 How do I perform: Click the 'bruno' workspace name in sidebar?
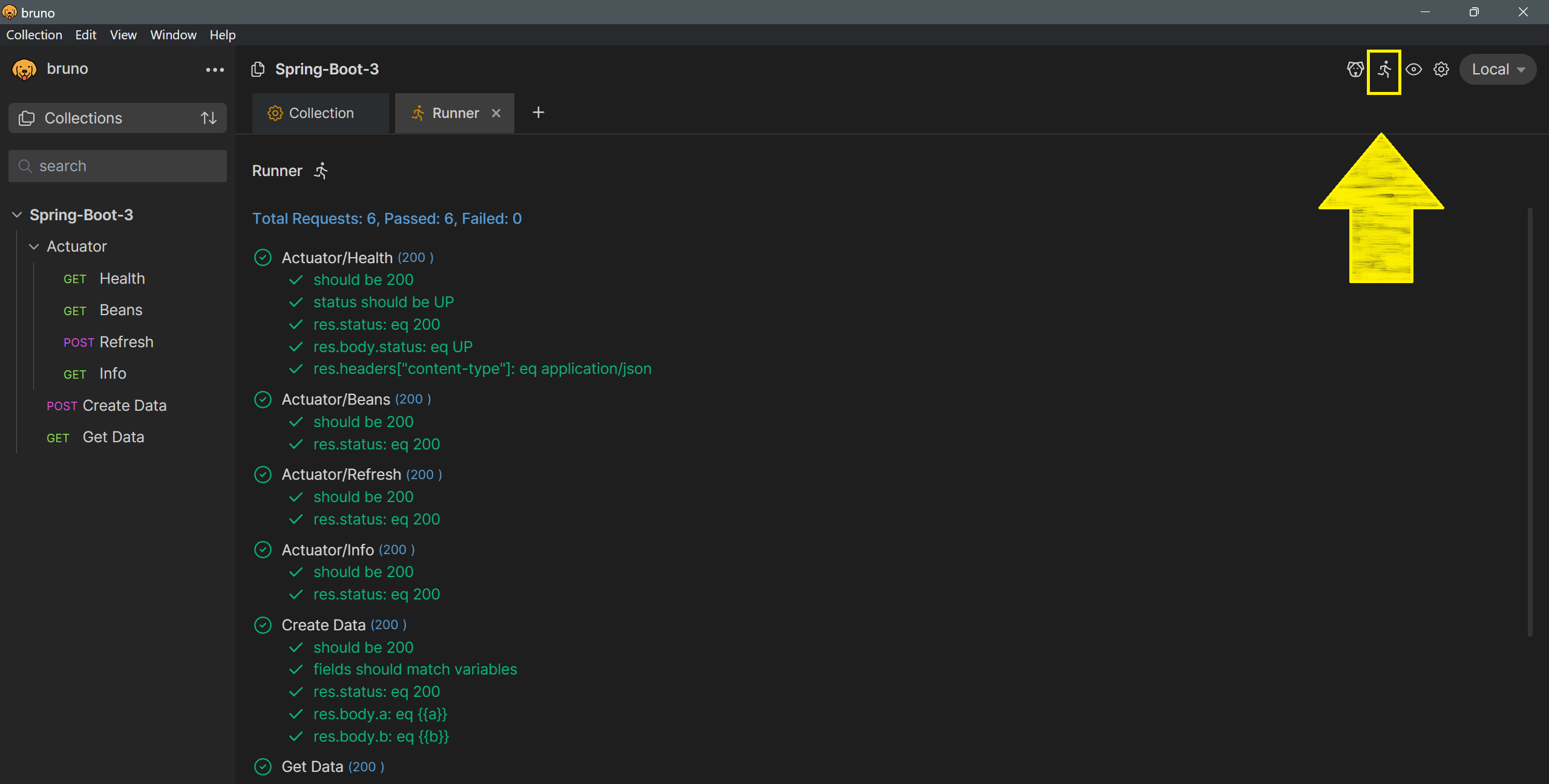pyautogui.click(x=67, y=69)
